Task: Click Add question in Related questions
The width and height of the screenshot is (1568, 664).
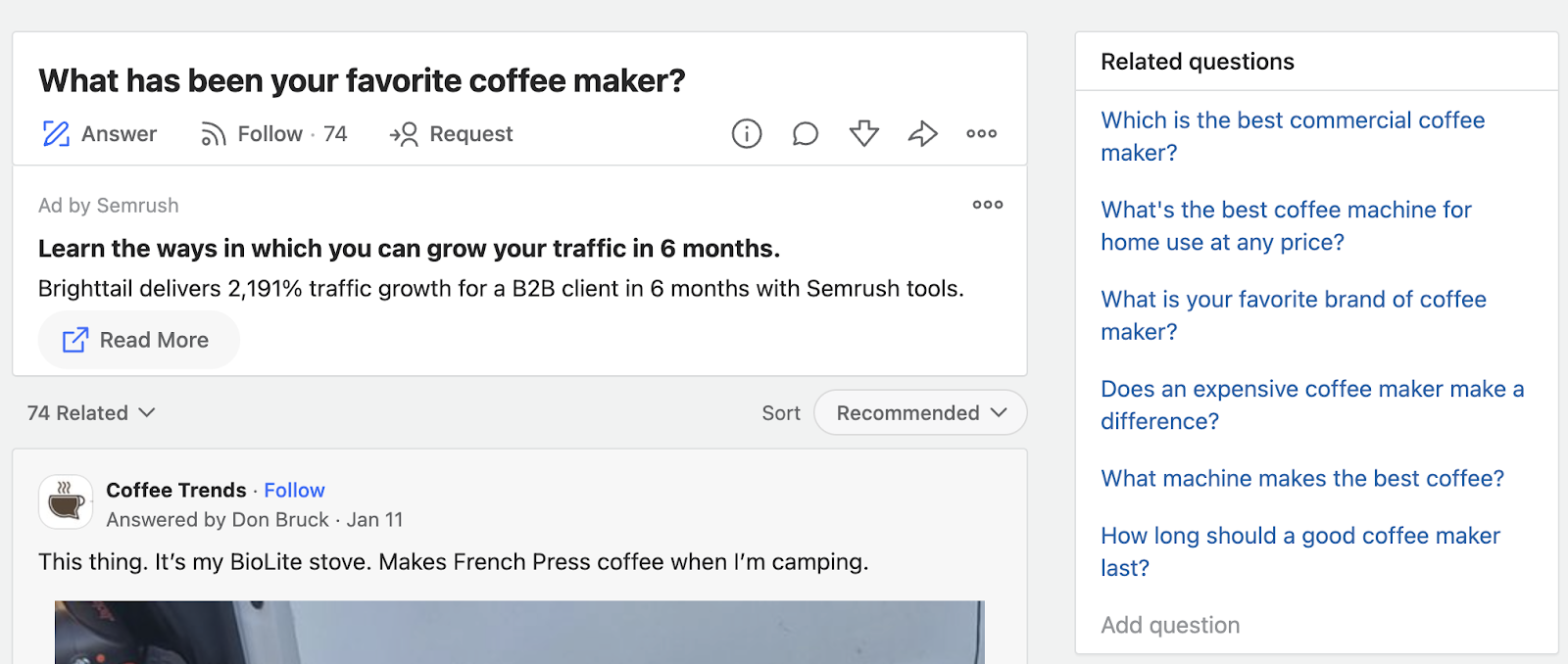Action: click(1170, 625)
